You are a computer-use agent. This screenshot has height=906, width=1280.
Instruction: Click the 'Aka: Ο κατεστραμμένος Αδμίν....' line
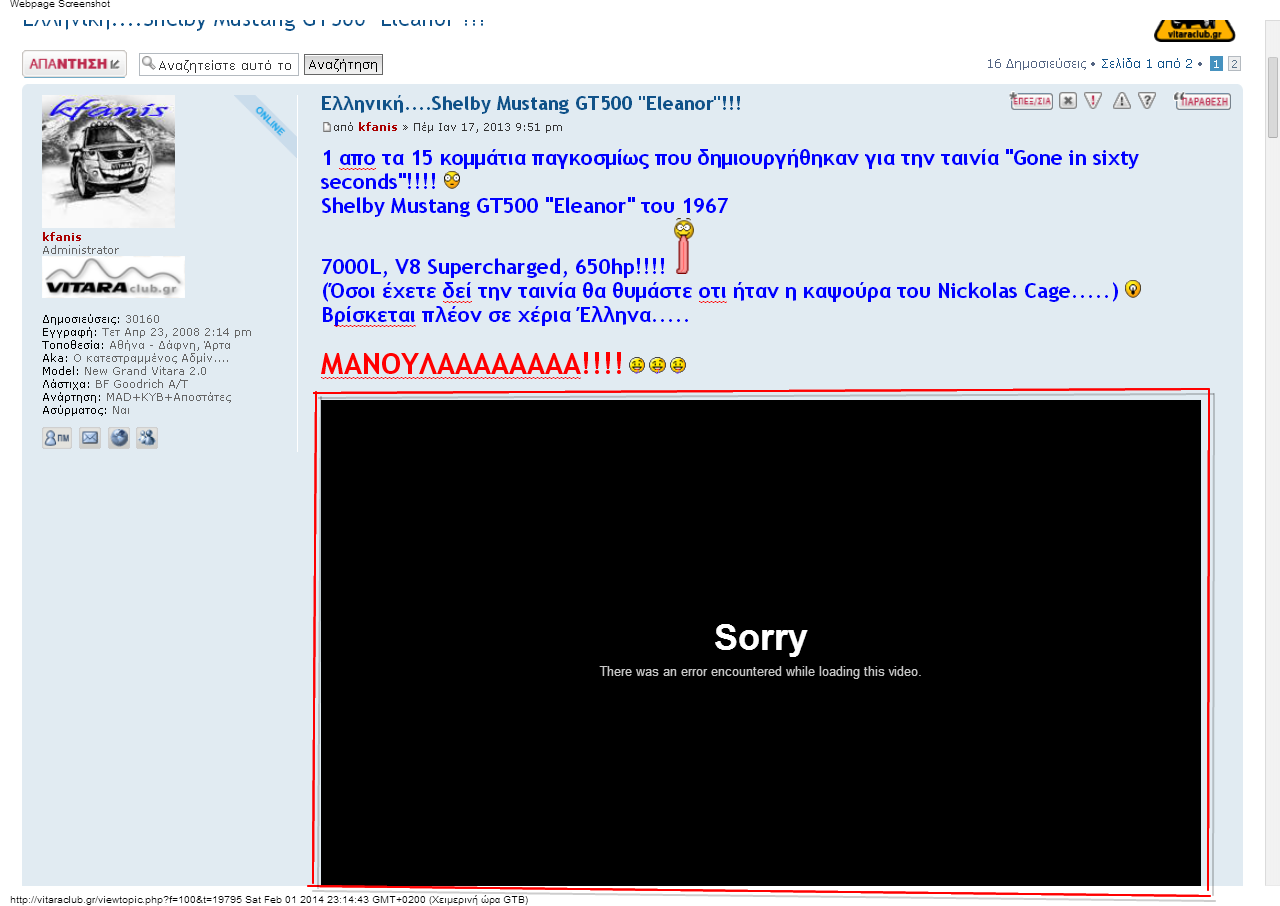[x=135, y=358]
